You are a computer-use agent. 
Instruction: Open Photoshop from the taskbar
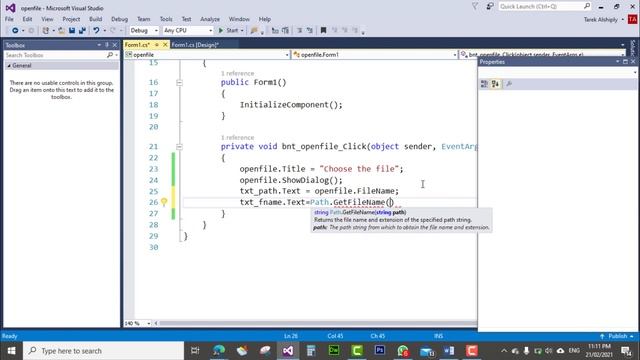coord(380,351)
